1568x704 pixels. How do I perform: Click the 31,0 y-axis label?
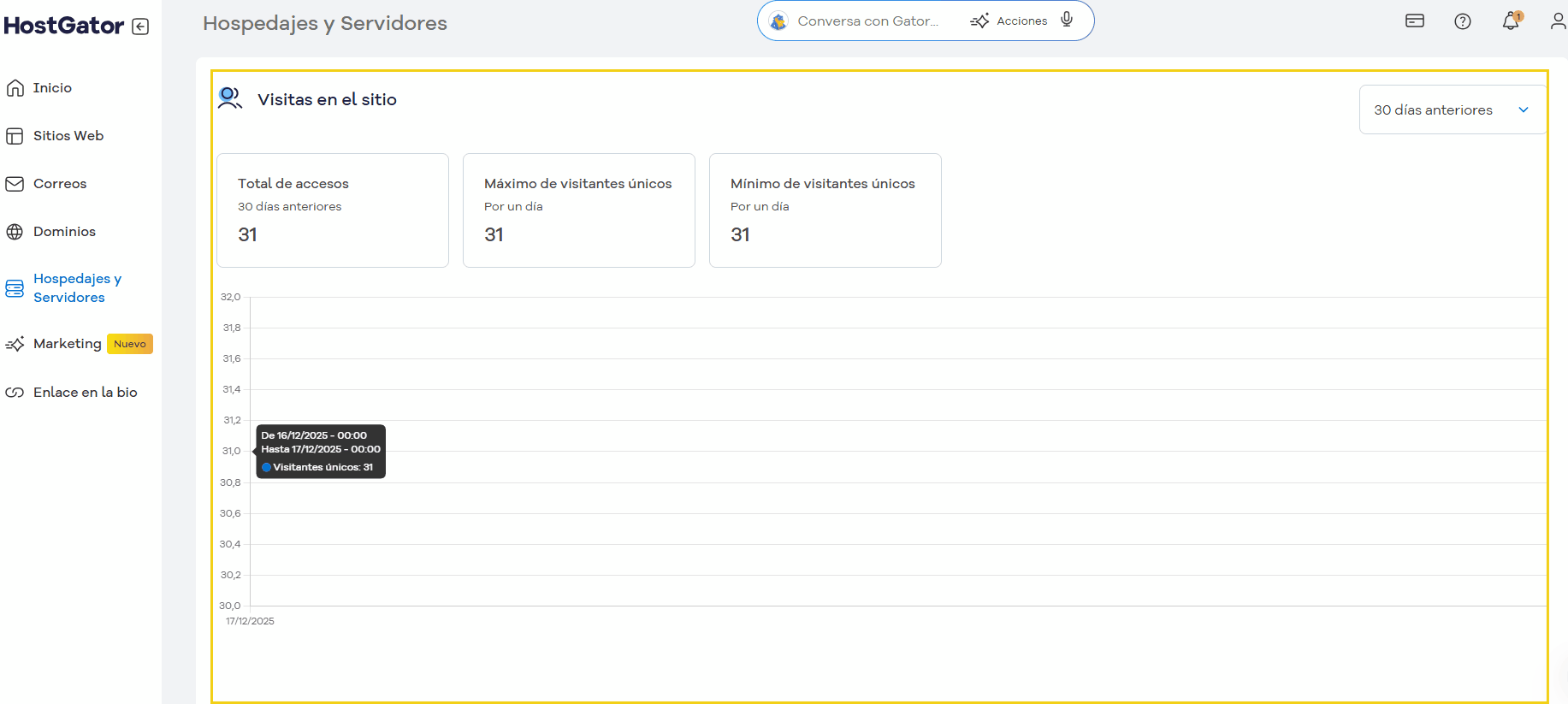coord(232,451)
